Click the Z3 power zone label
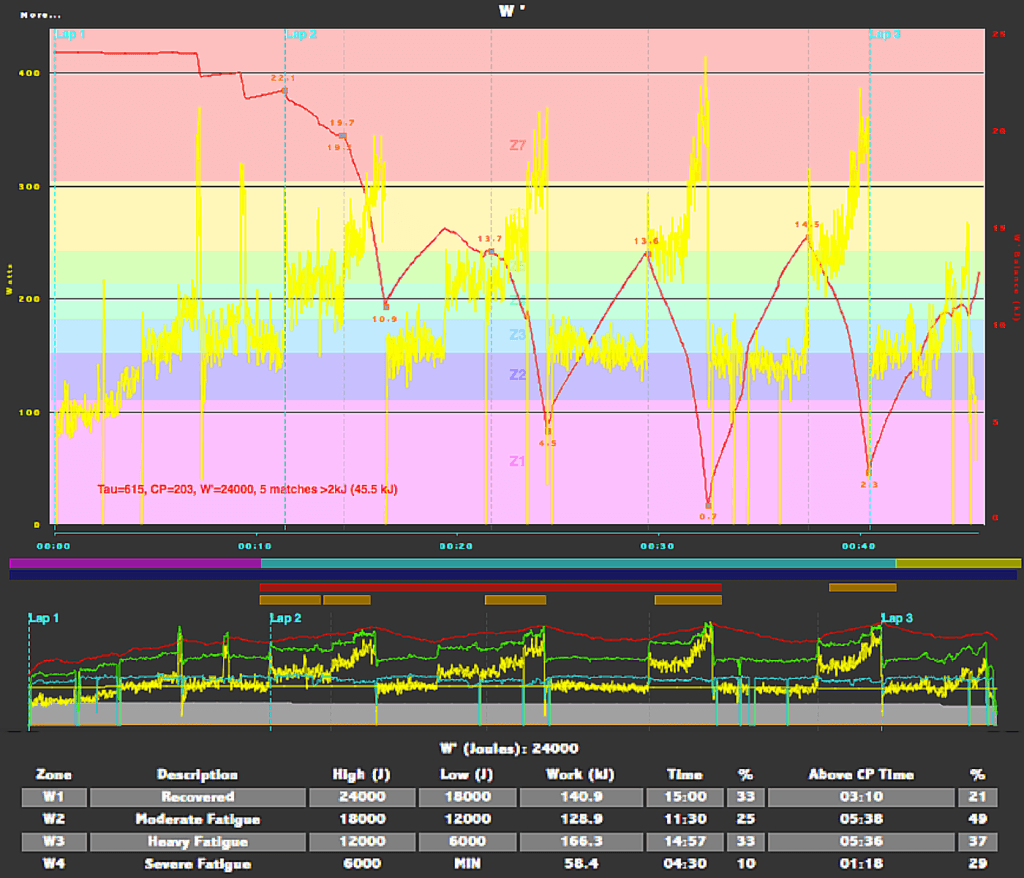 (517, 335)
